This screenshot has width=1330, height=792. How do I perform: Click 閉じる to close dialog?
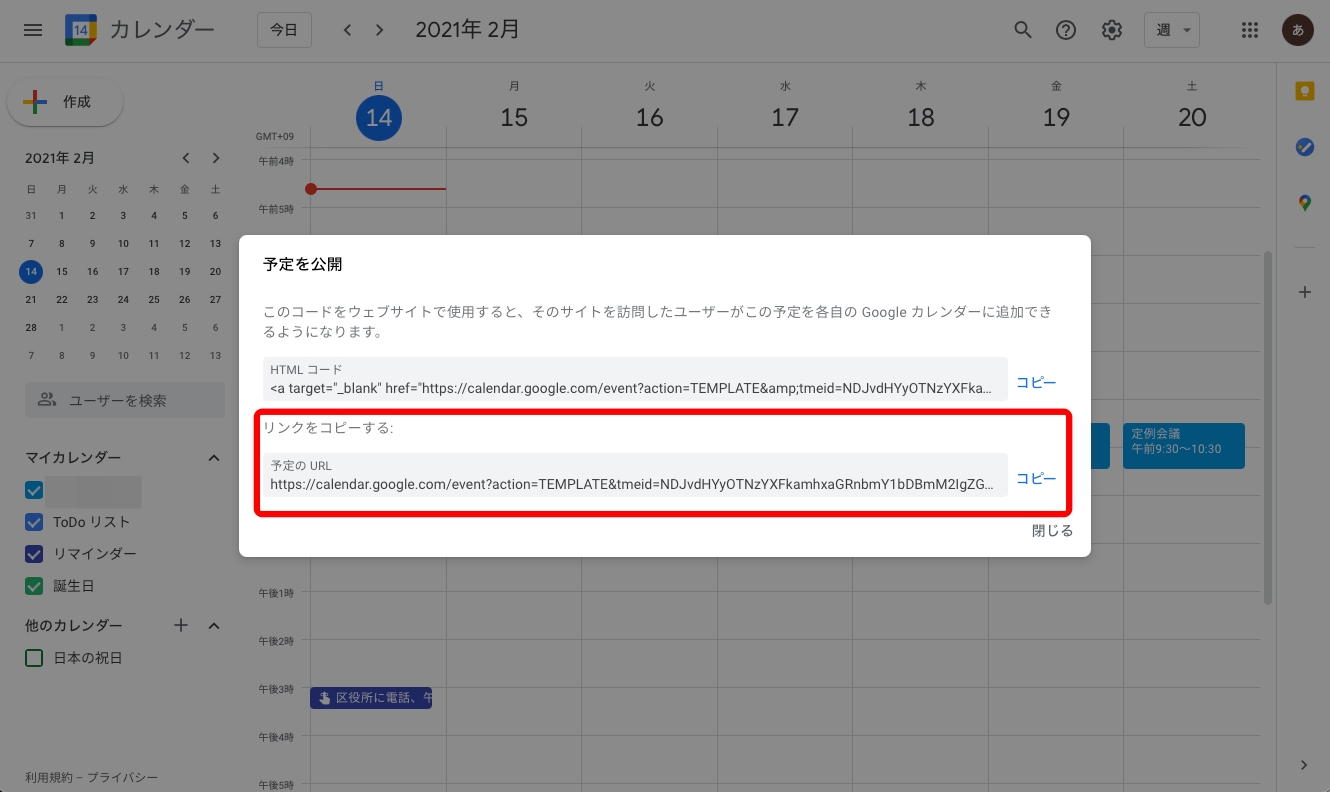tap(1052, 531)
